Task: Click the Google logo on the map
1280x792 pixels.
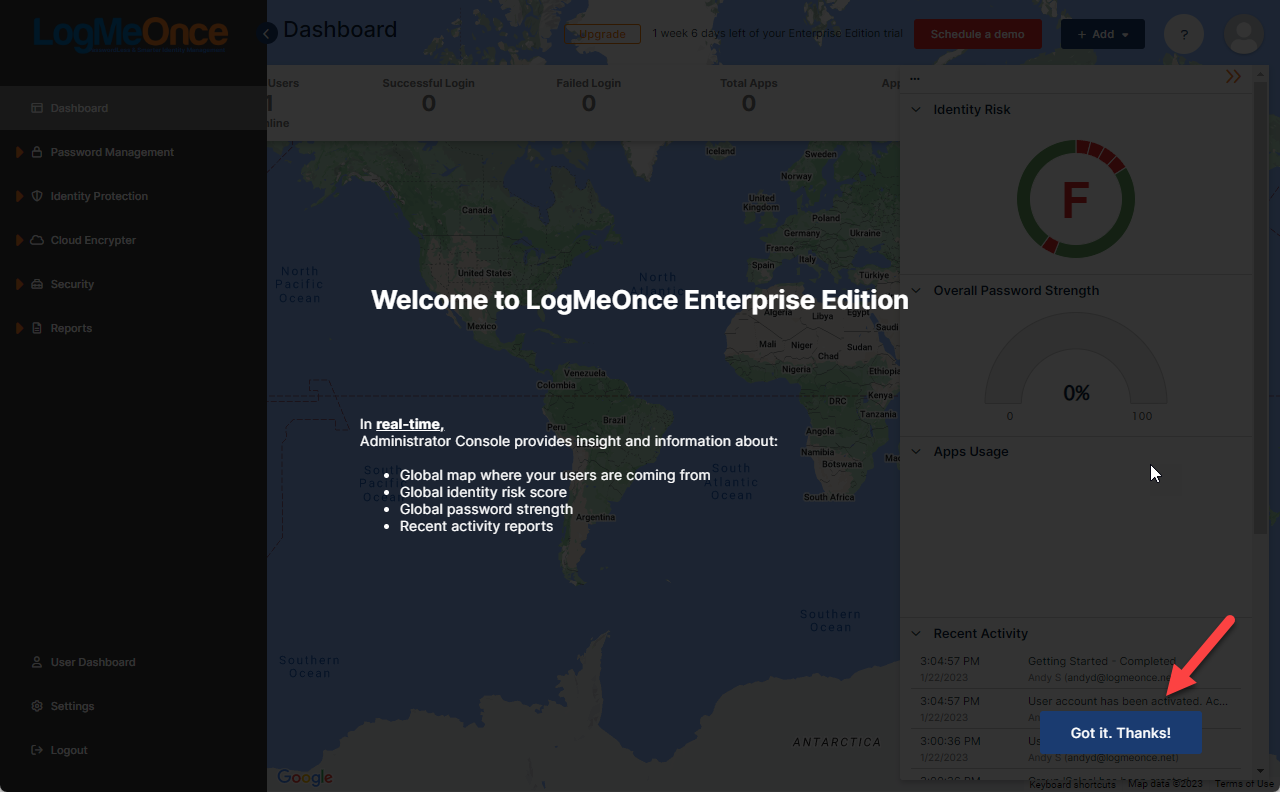Action: click(305, 778)
